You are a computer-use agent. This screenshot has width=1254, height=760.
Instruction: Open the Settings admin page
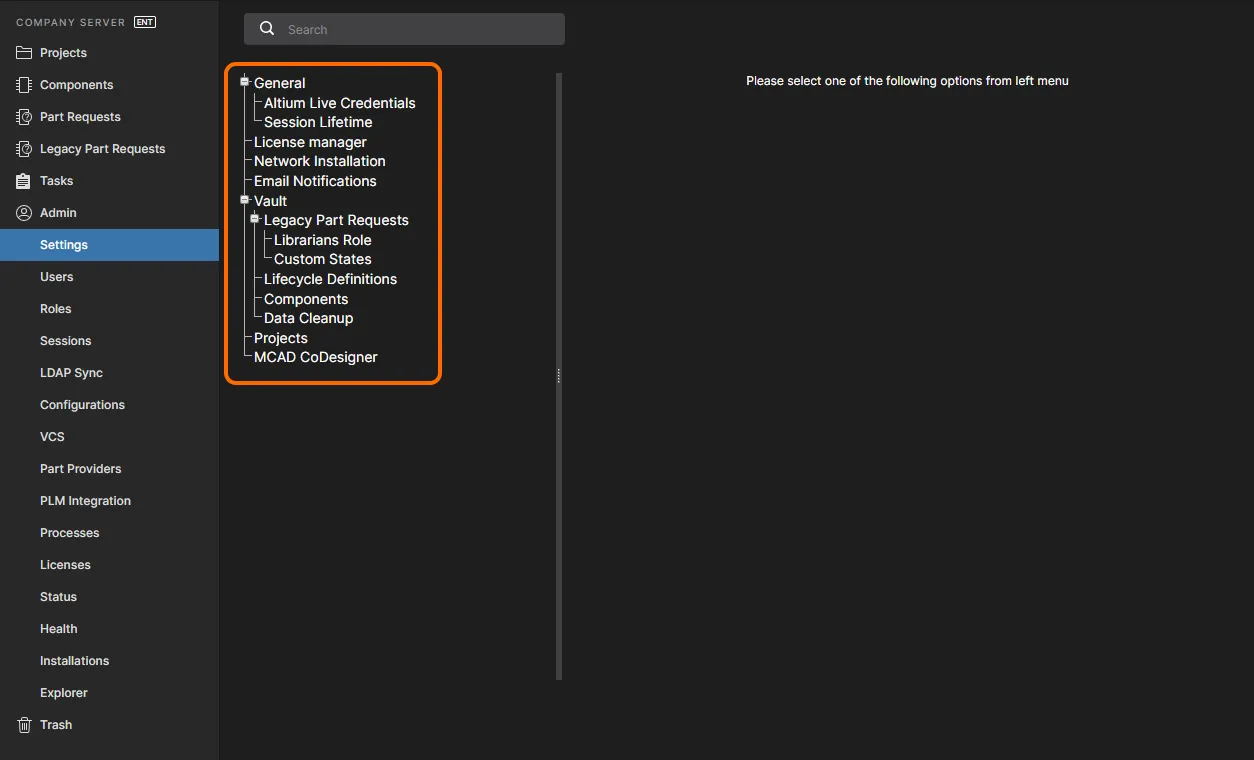click(109, 245)
